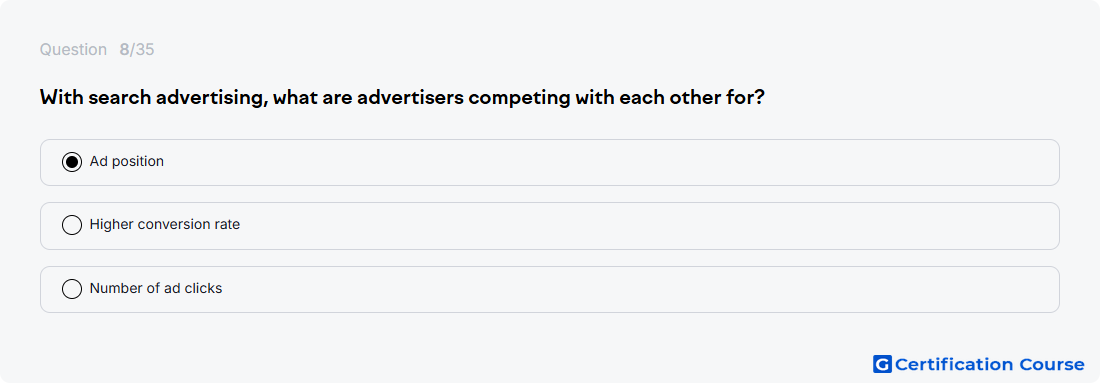
Task: Click the Higher conversion rate label text
Action: (x=165, y=224)
